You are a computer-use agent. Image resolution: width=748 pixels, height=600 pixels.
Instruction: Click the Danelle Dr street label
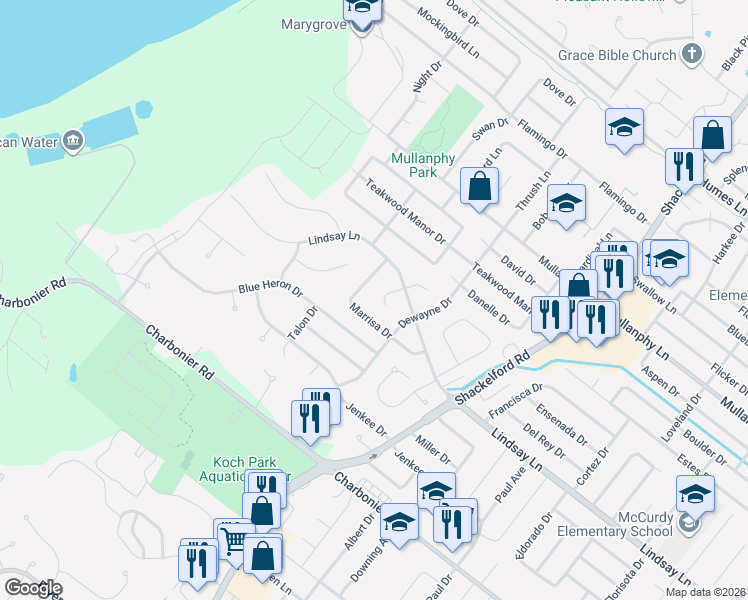489,308
